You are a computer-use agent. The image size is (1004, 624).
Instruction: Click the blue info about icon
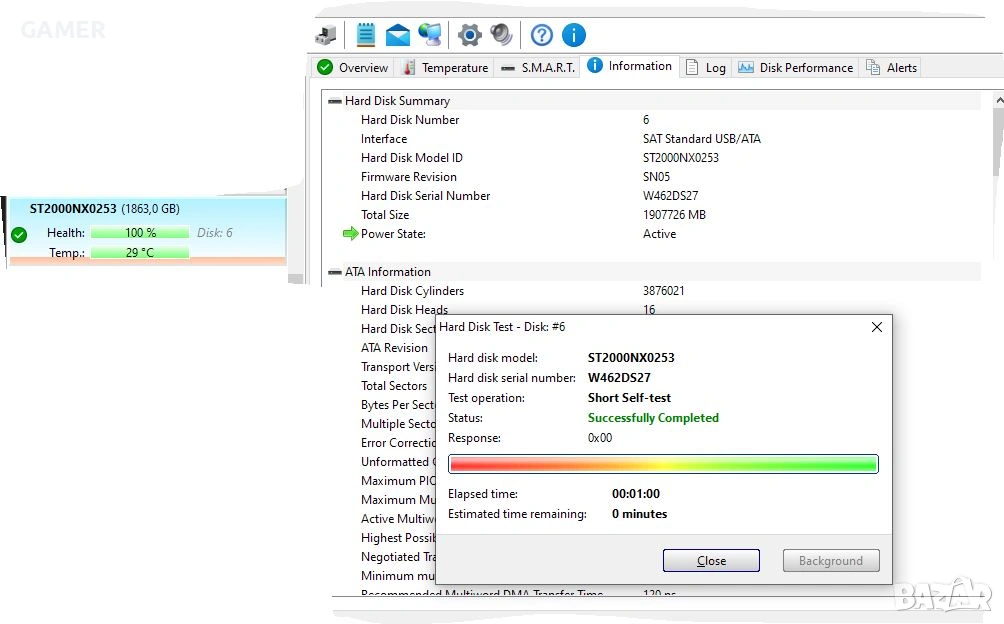(573, 36)
